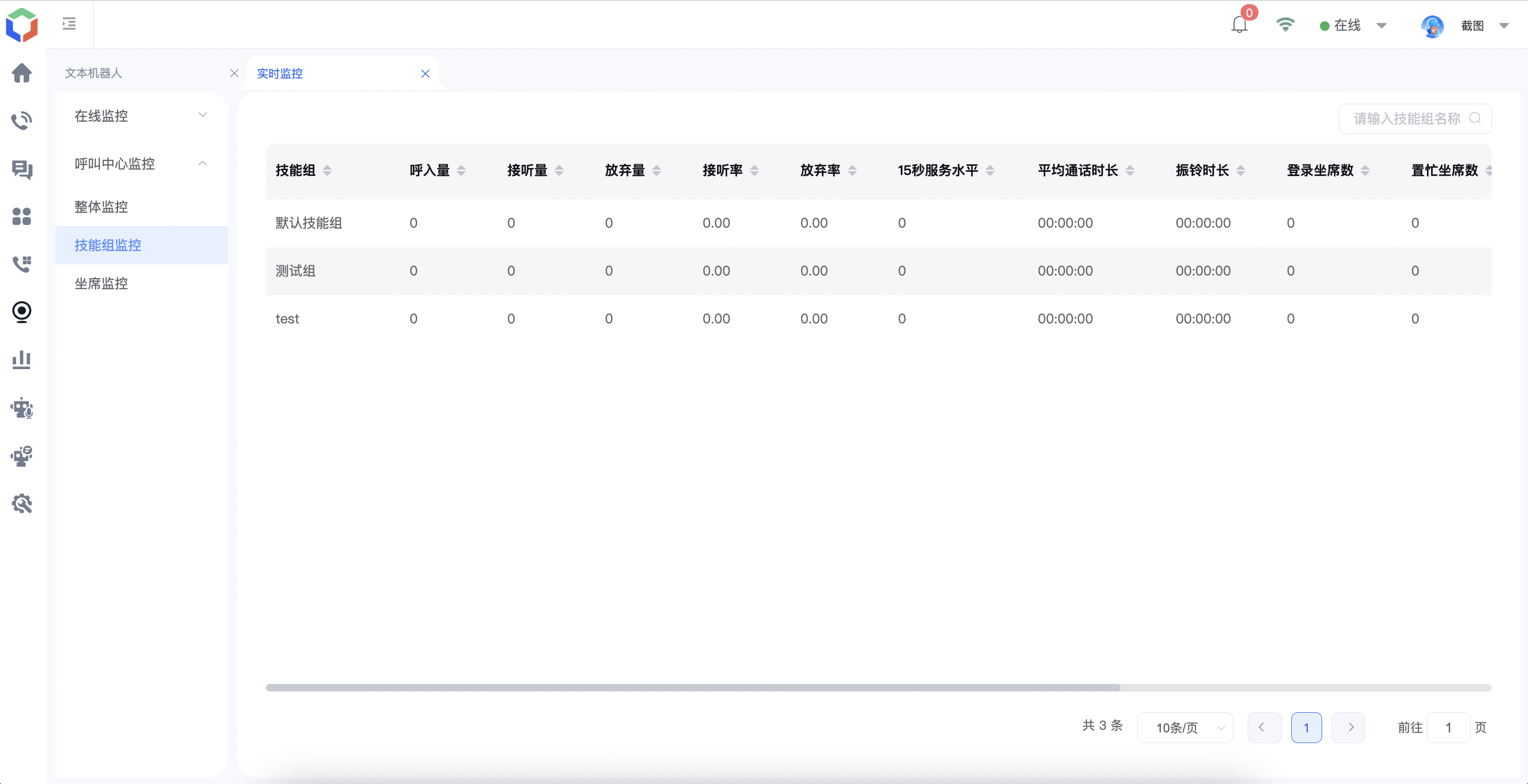This screenshot has width=1528, height=784.
Task: Sort by 放弃率 column
Action: point(852,171)
